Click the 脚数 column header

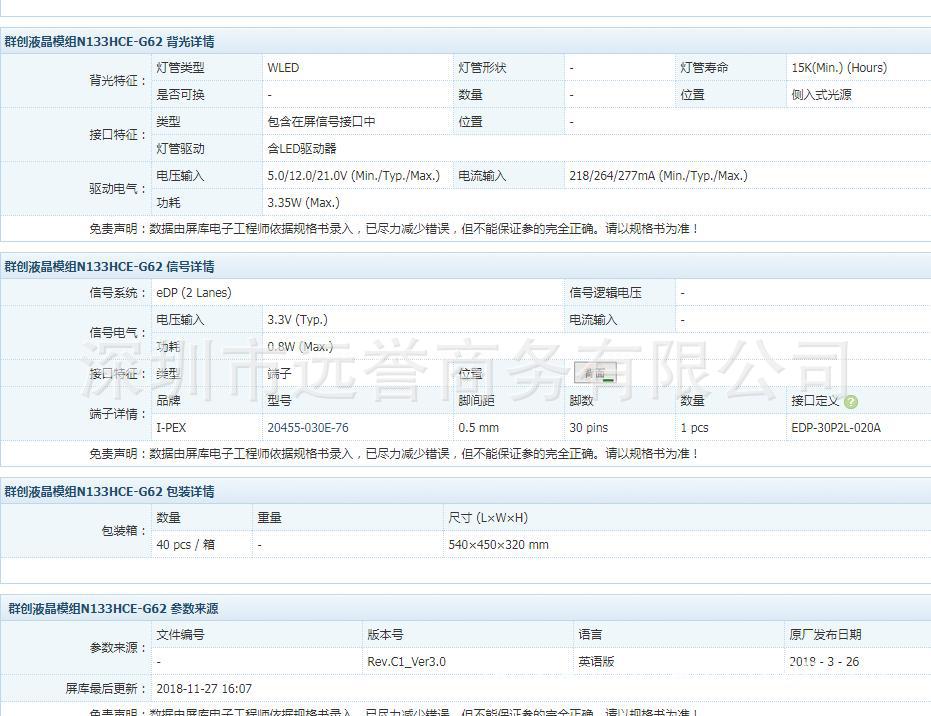581,401
